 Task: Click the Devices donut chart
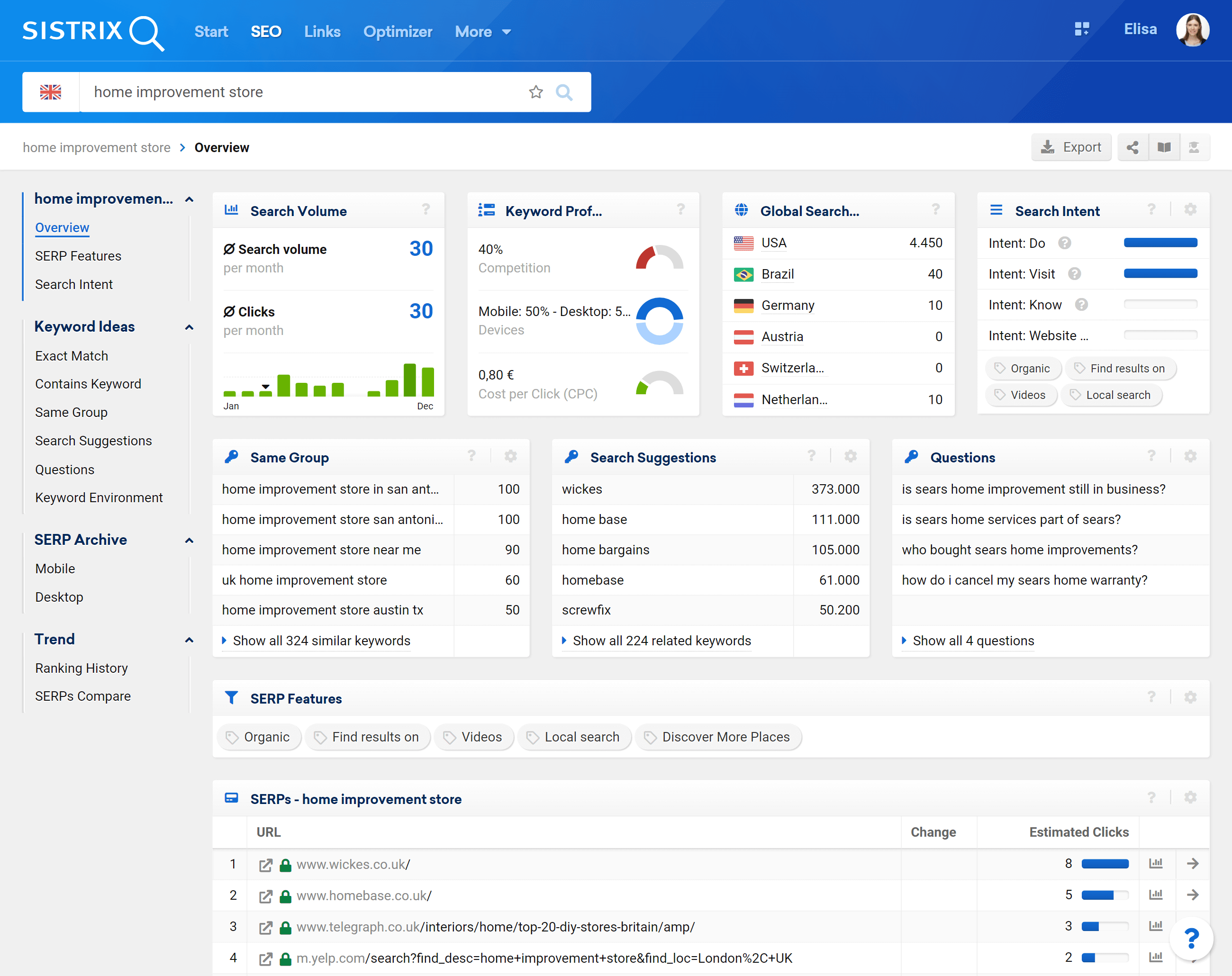(660, 321)
